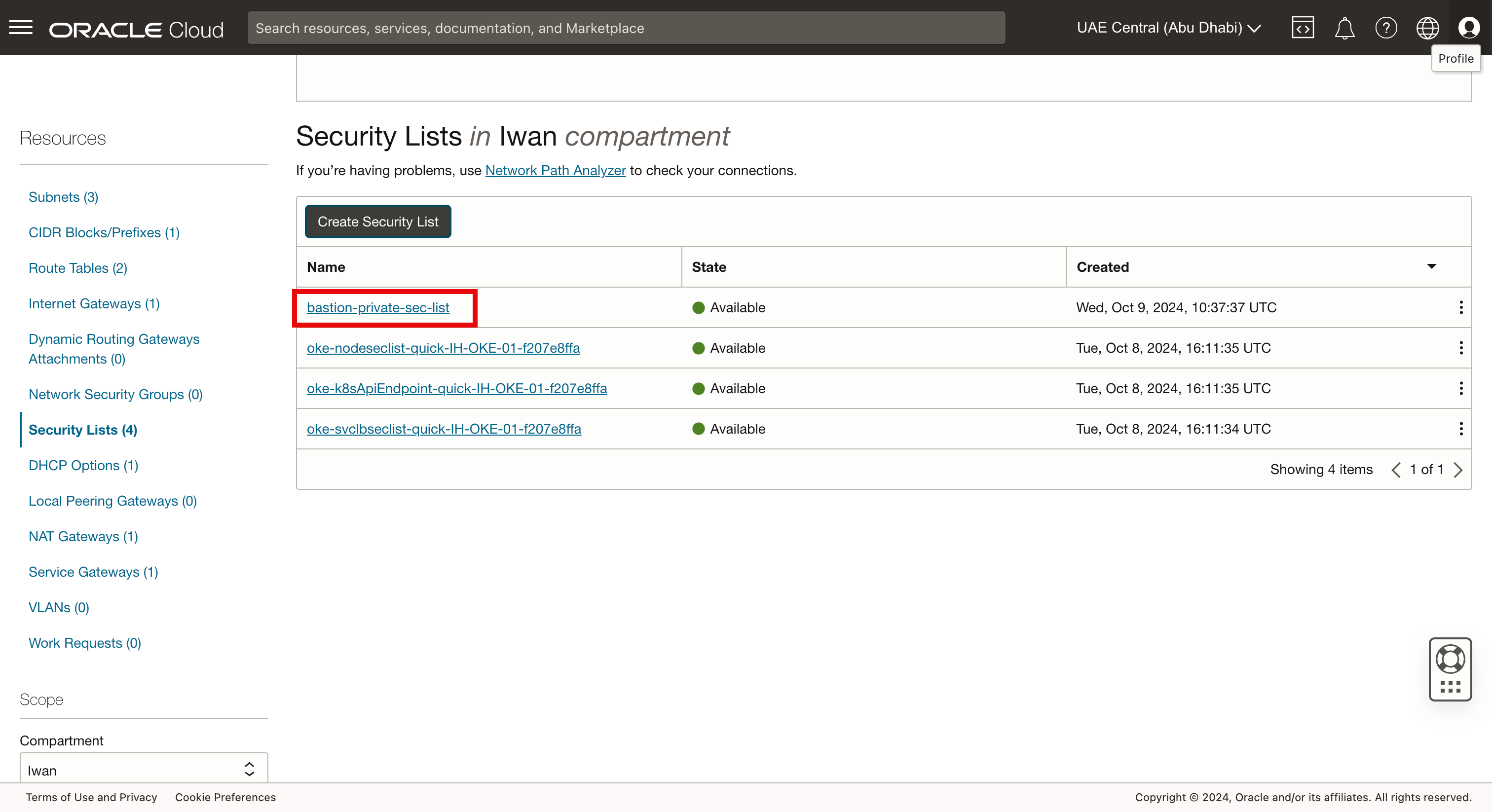
Task: Sort table by Created column arrow
Action: (x=1431, y=266)
